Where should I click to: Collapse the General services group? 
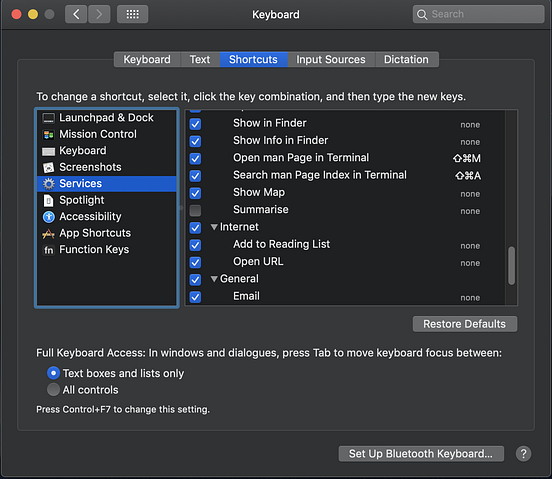click(x=214, y=279)
